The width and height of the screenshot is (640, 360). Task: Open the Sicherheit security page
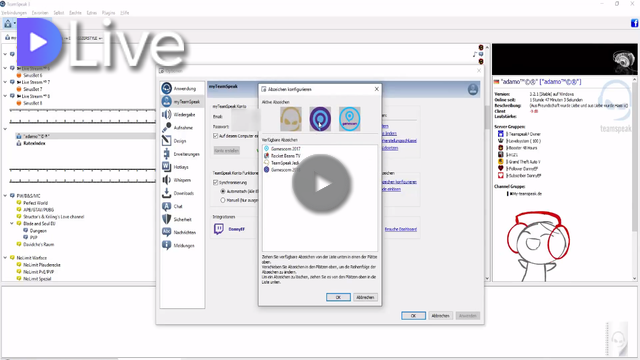point(178,219)
